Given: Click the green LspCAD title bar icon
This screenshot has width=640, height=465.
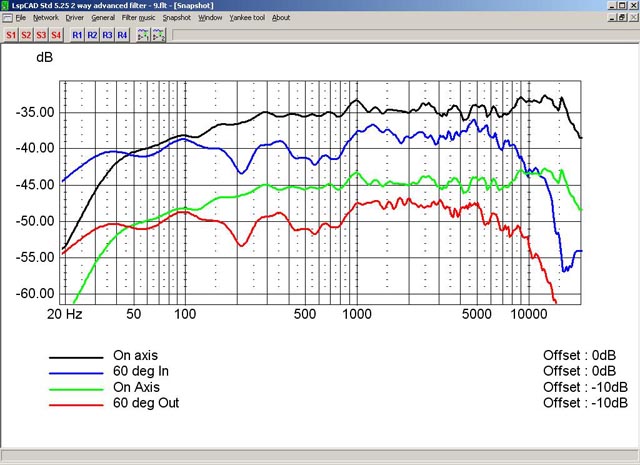Looking at the screenshot, I should pos(5,5).
